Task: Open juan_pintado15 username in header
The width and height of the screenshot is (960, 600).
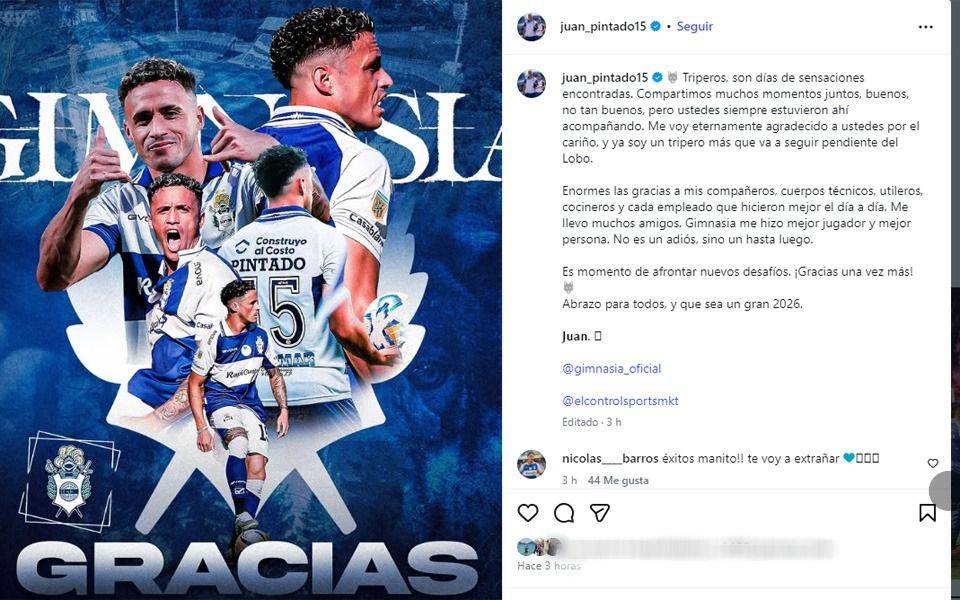Action: pos(603,26)
